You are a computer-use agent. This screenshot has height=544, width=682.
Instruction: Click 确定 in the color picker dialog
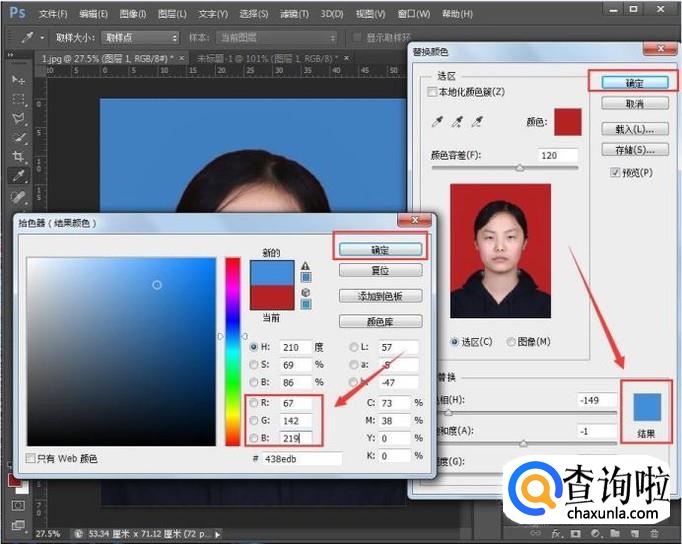(380, 250)
